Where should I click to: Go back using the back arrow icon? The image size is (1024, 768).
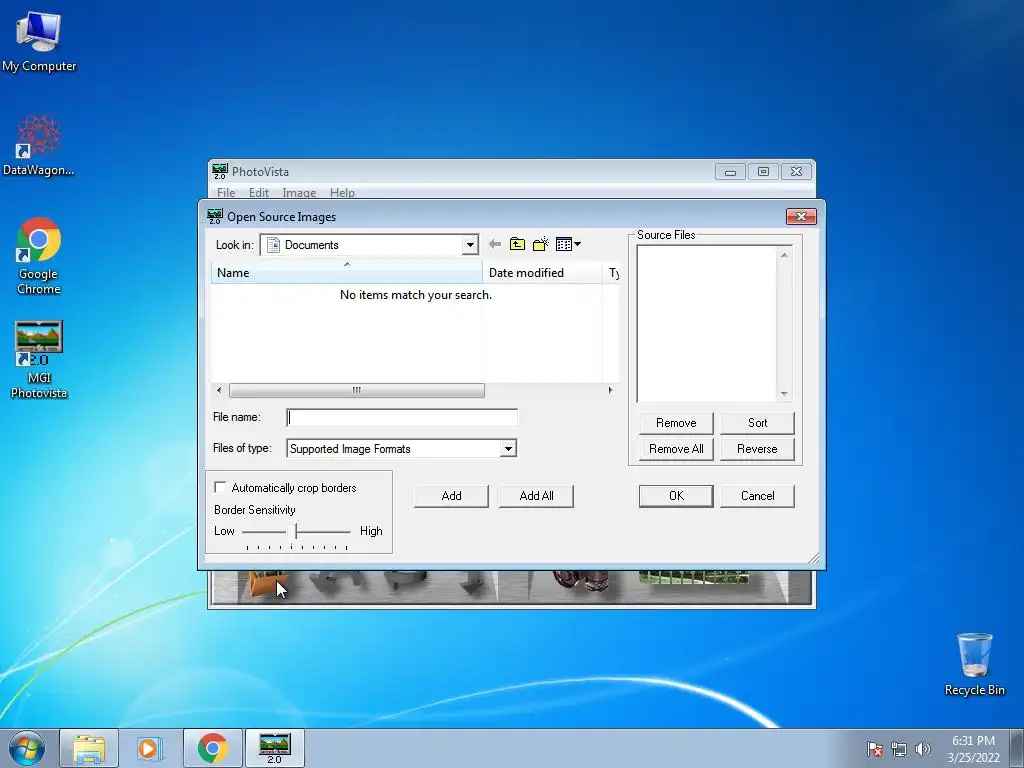pos(495,244)
